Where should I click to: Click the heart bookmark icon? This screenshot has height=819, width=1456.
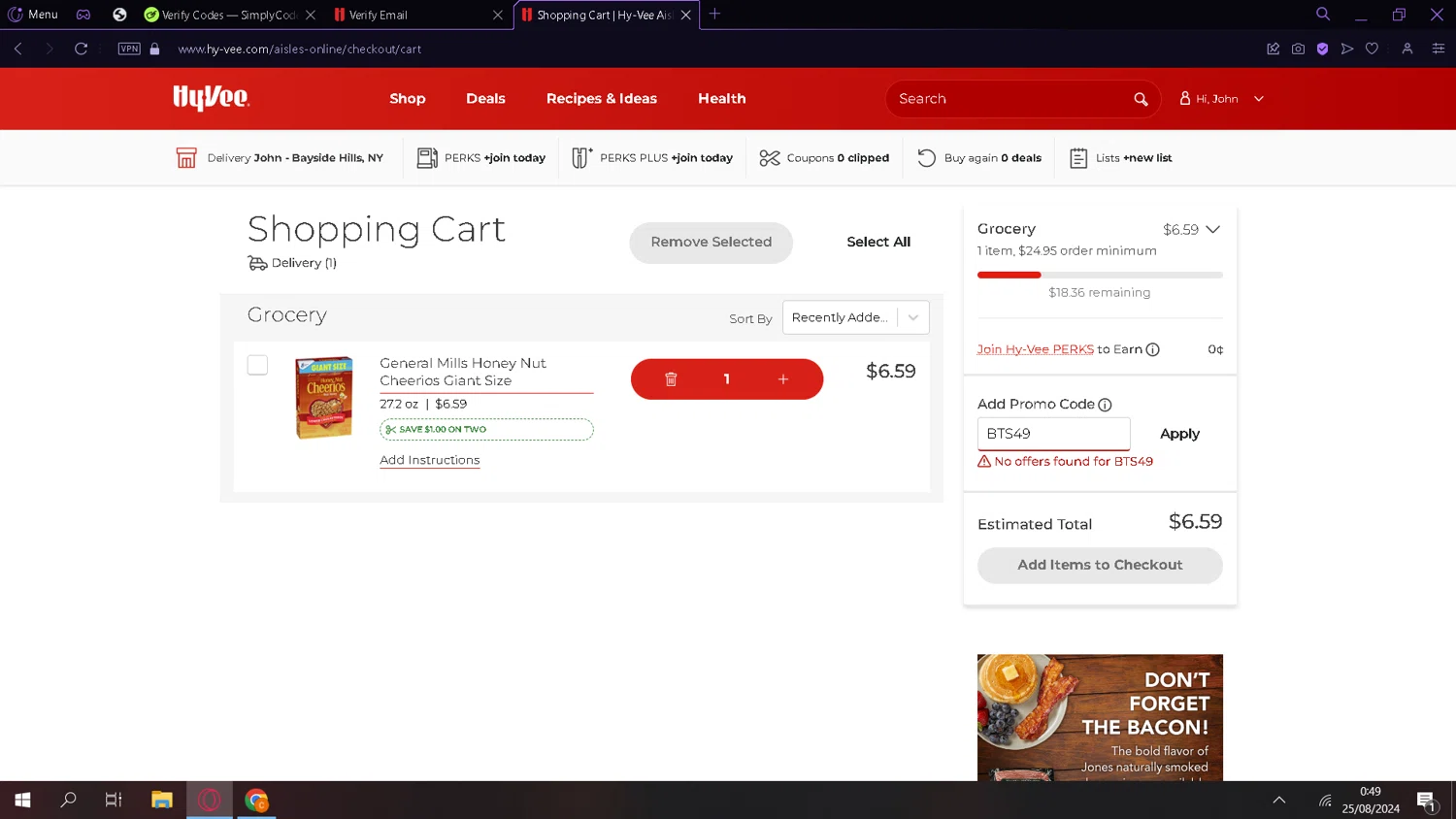(1372, 49)
